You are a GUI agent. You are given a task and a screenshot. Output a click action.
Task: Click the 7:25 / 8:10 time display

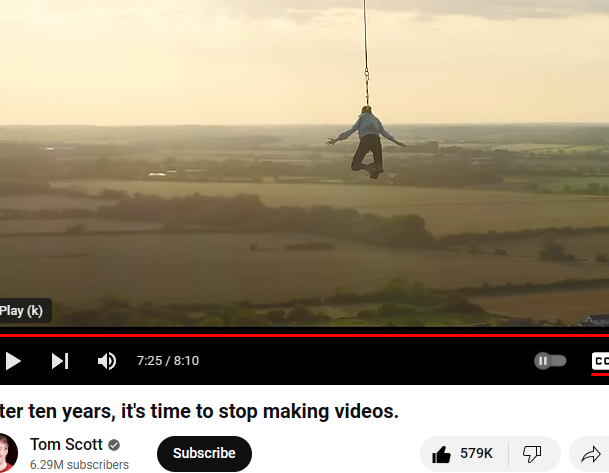point(168,361)
